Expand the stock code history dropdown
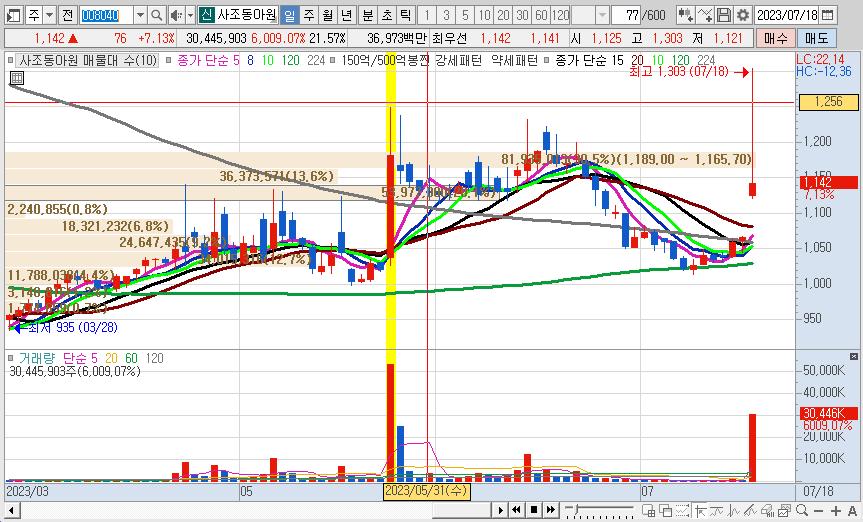This screenshot has width=863, height=522. click(140, 15)
